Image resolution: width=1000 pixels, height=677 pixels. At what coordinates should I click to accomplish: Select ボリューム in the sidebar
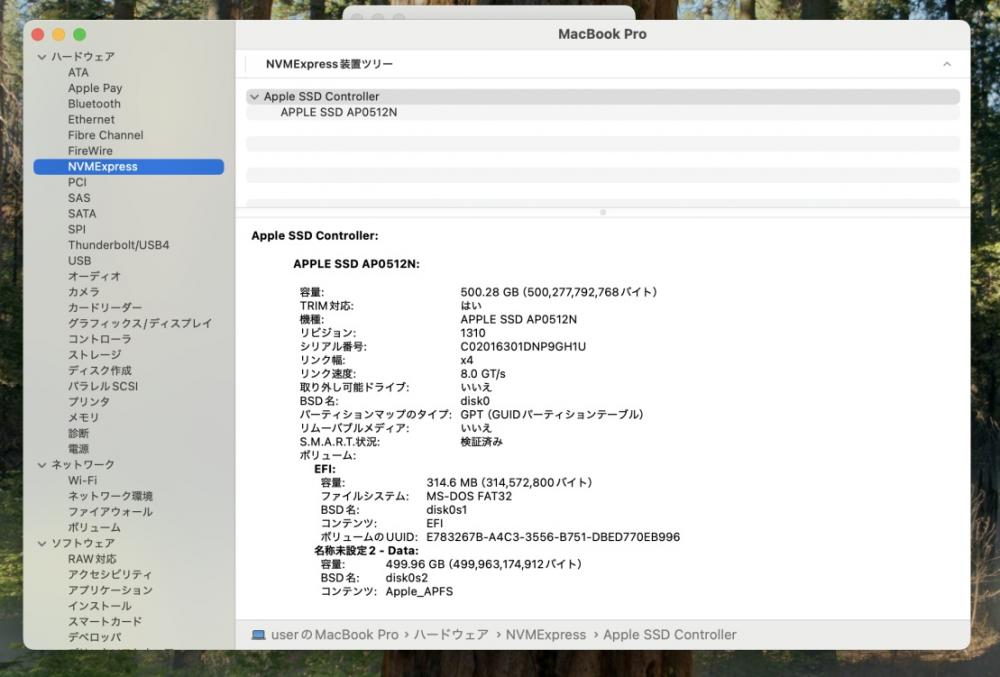(x=94, y=528)
